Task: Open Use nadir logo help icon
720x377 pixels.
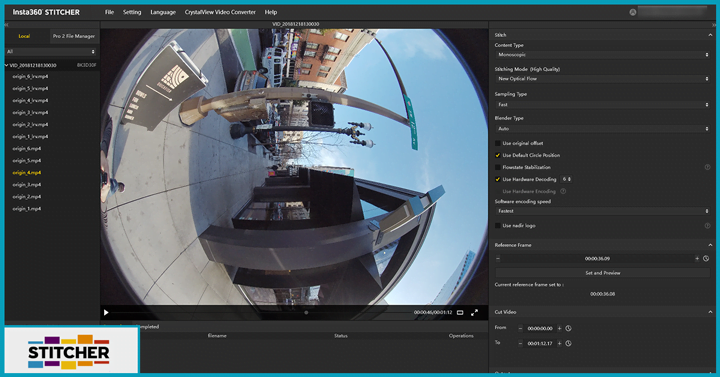Action: pos(708,225)
